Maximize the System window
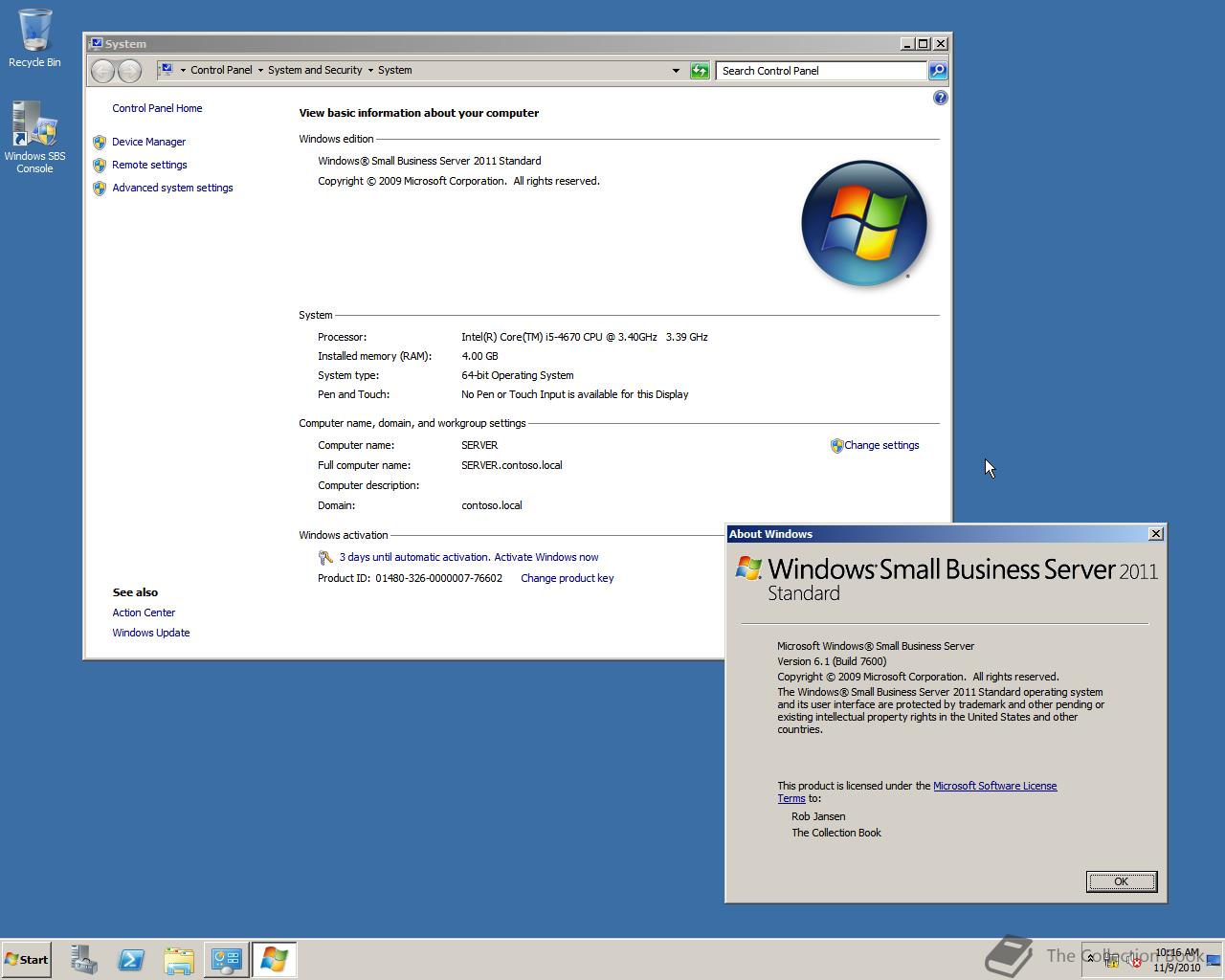Viewport: 1225px width, 980px height. click(x=924, y=43)
